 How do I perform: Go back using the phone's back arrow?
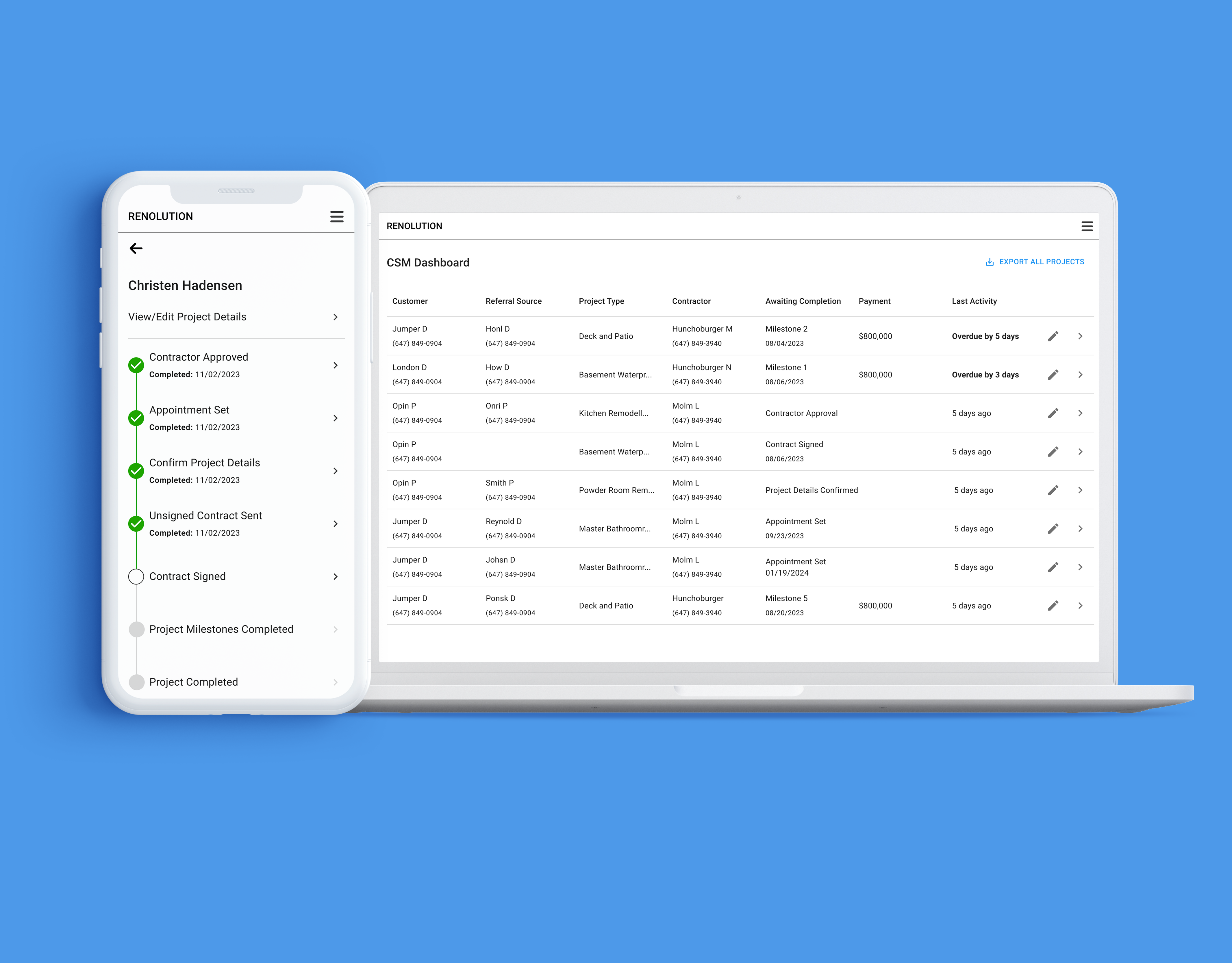136,248
